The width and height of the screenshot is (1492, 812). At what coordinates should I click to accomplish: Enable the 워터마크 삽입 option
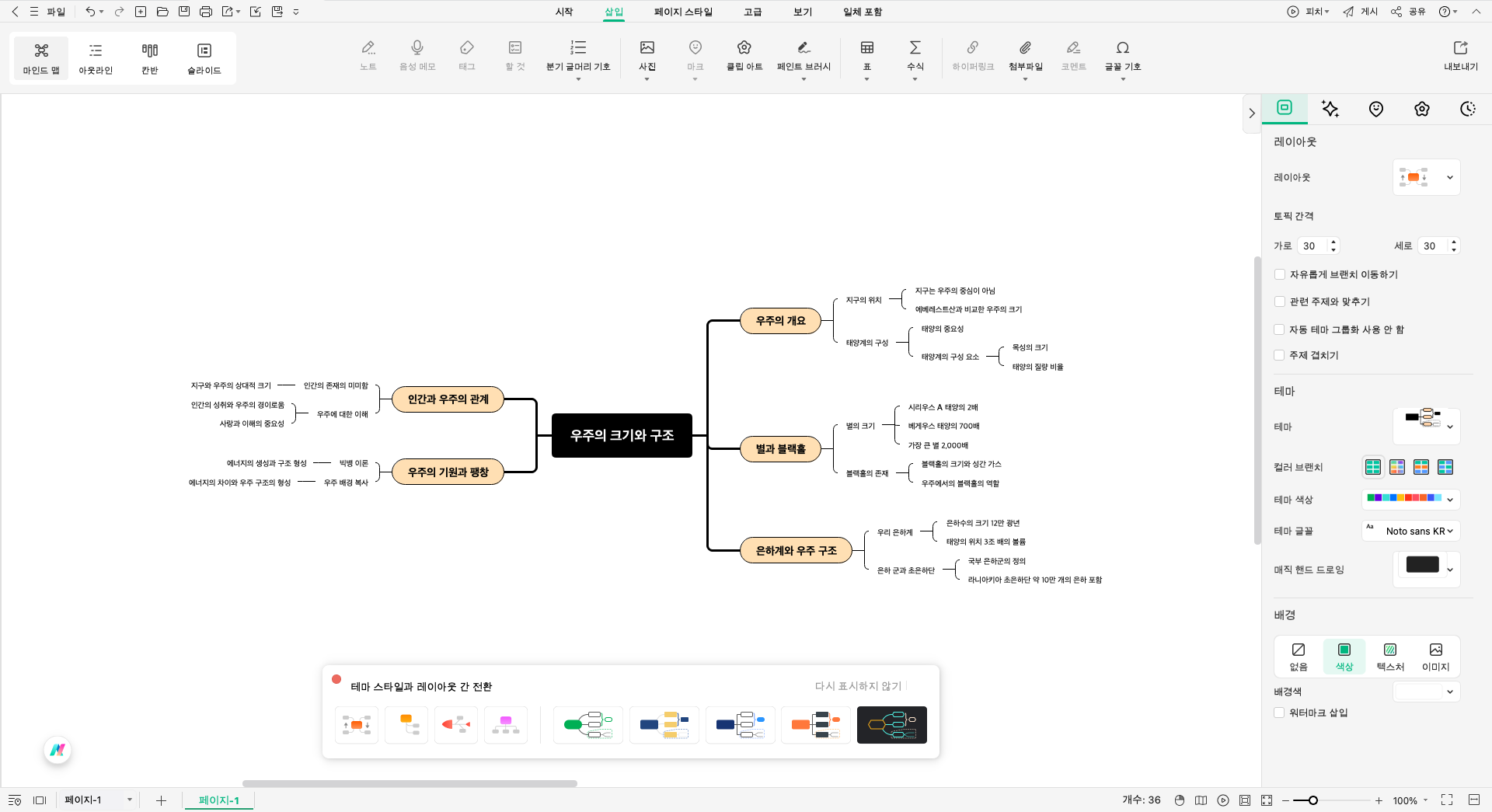[1279, 713]
